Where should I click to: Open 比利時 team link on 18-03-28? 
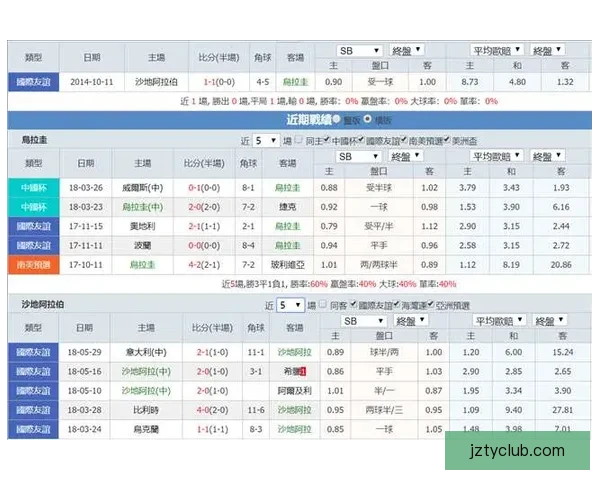pos(146,410)
